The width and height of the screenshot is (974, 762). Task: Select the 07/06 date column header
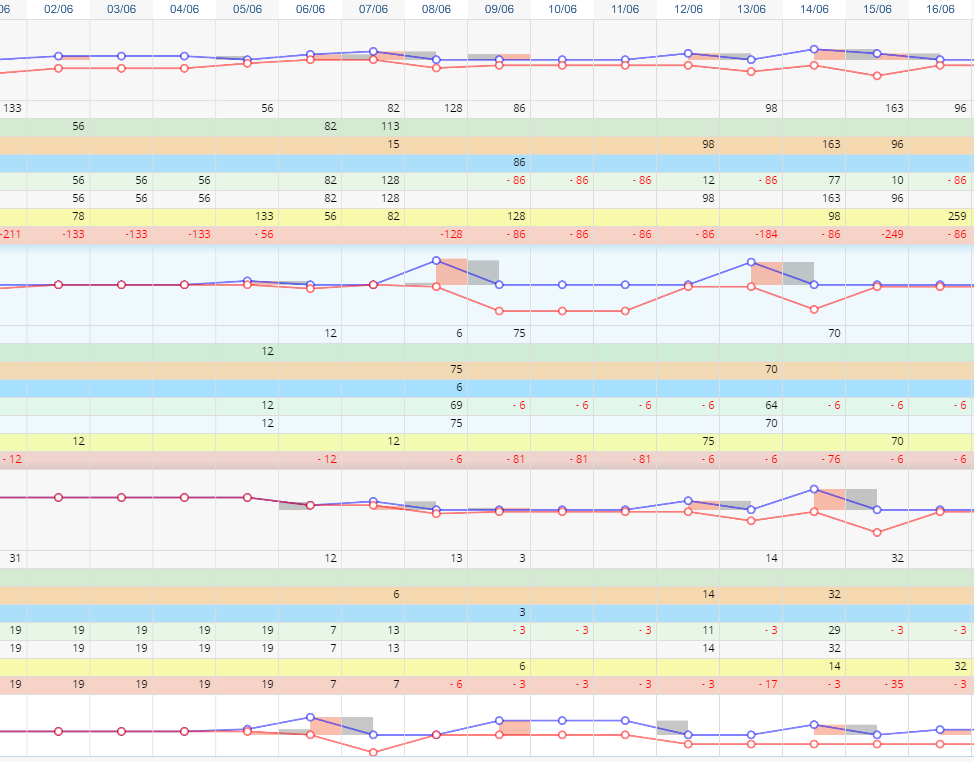click(x=373, y=9)
